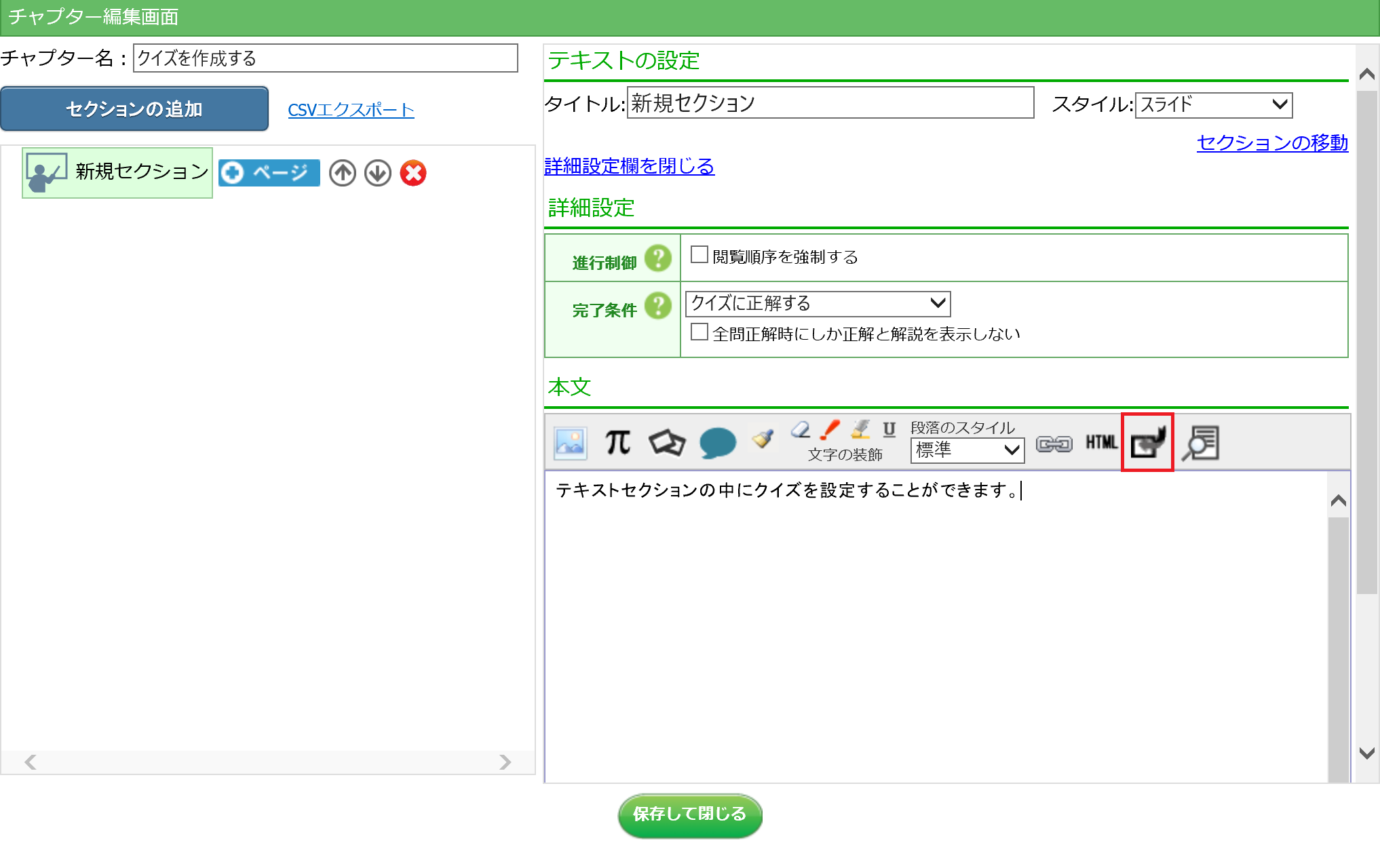Click the タイトル input field
Image resolution: width=1380 pixels, height=868 pixels.
(x=830, y=103)
